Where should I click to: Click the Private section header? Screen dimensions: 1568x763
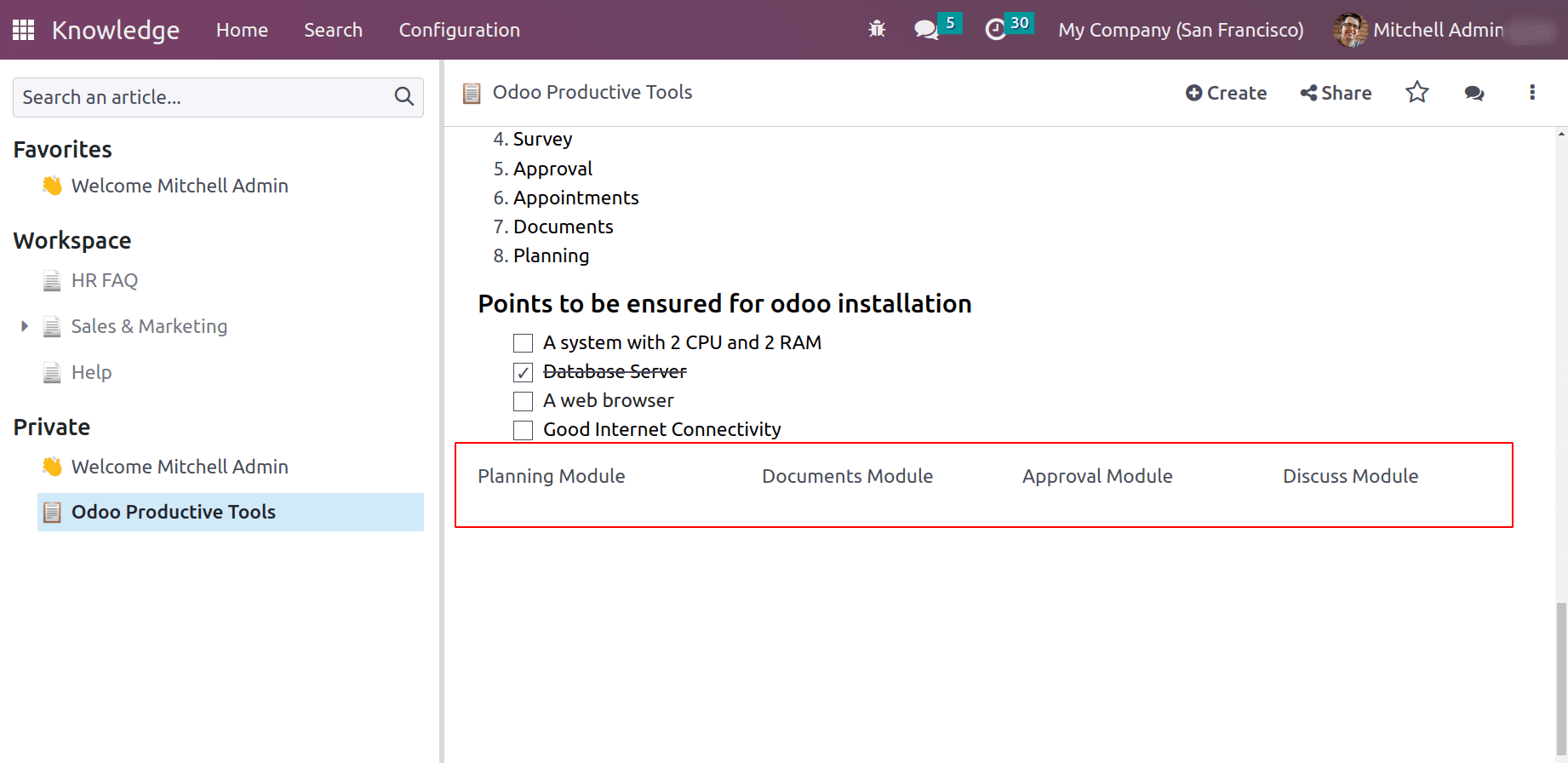tap(52, 427)
